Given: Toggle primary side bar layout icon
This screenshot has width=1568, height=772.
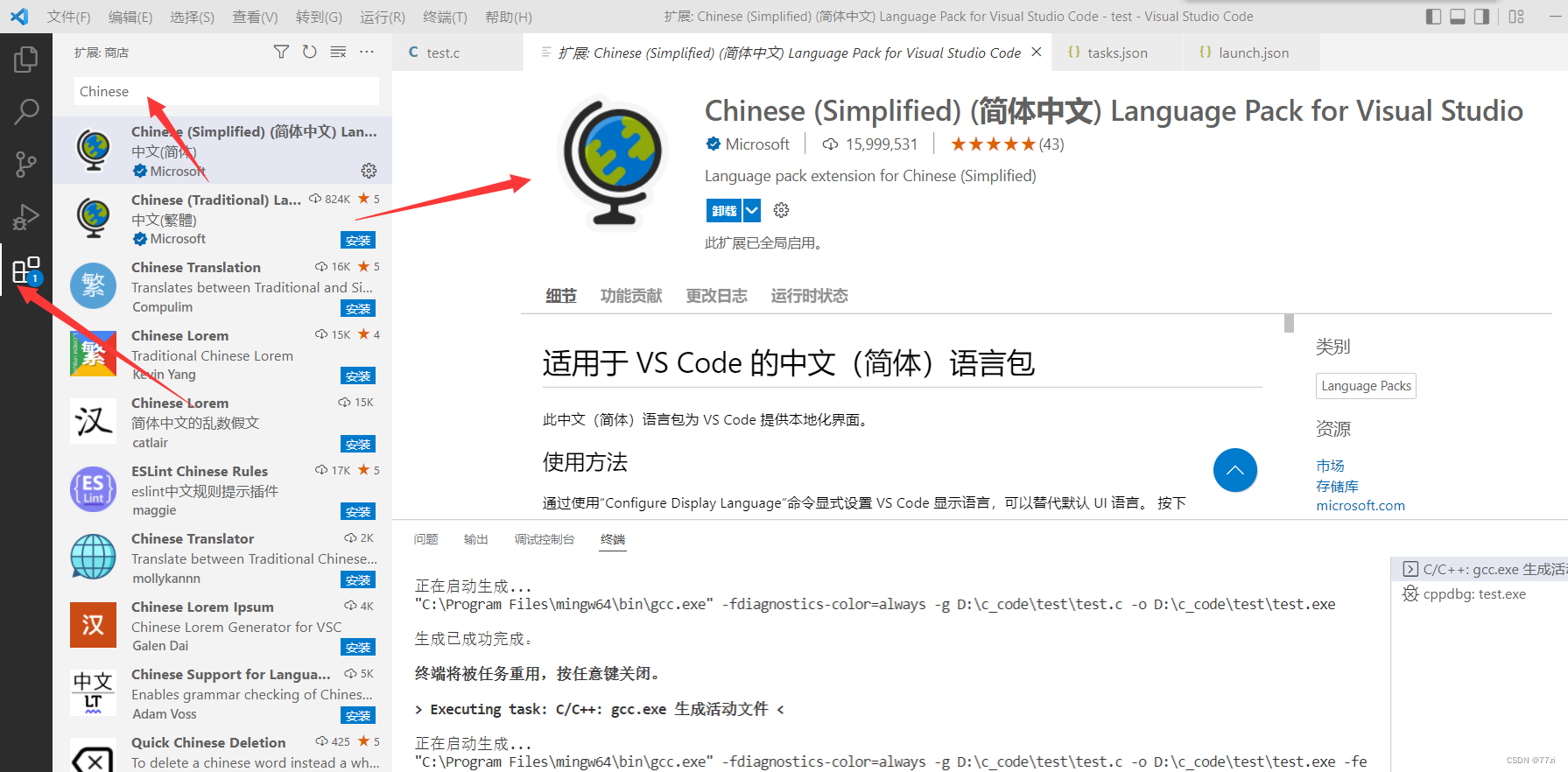Looking at the screenshot, I should [x=1433, y=17].
